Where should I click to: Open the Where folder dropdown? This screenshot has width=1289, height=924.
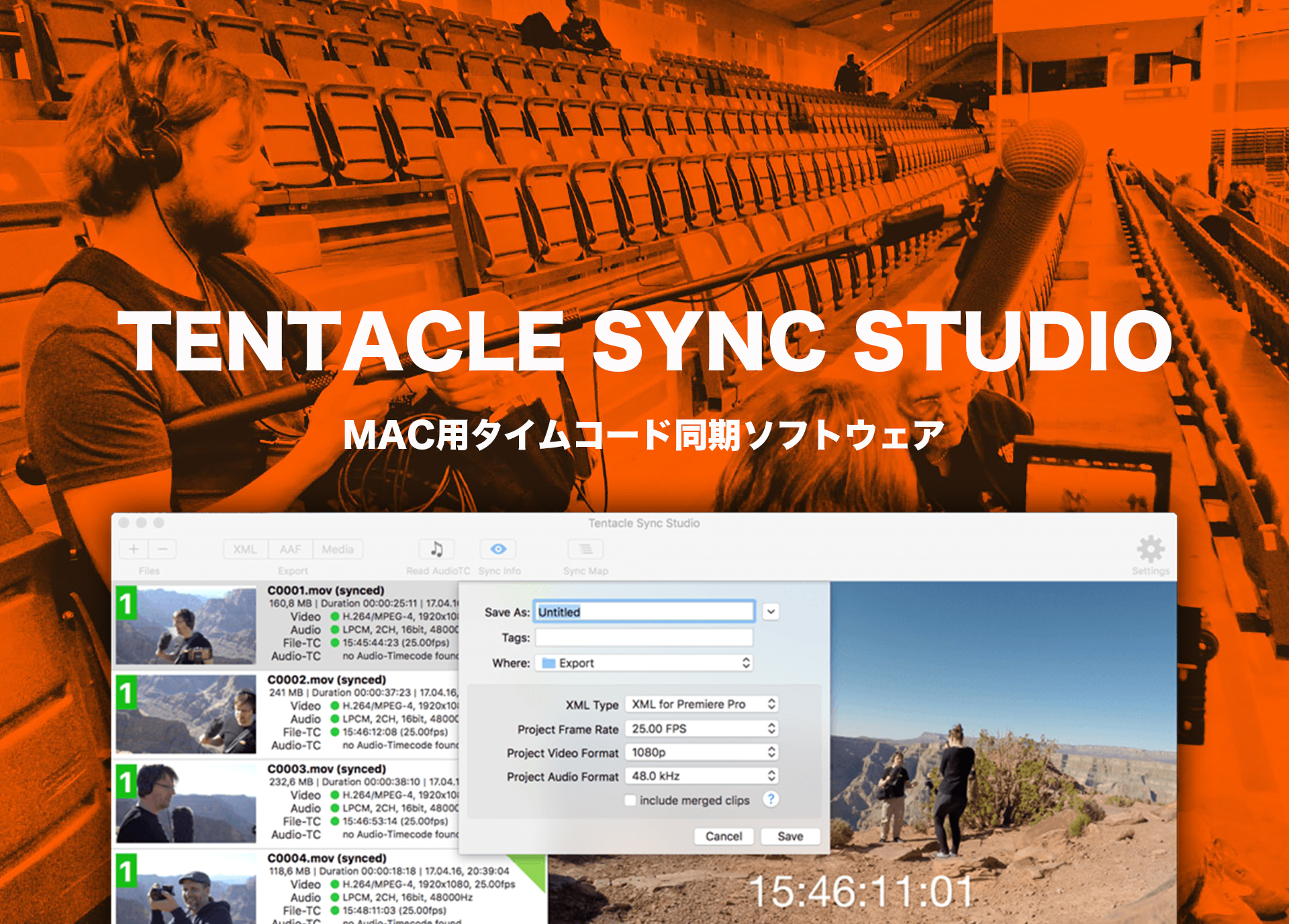644,663
